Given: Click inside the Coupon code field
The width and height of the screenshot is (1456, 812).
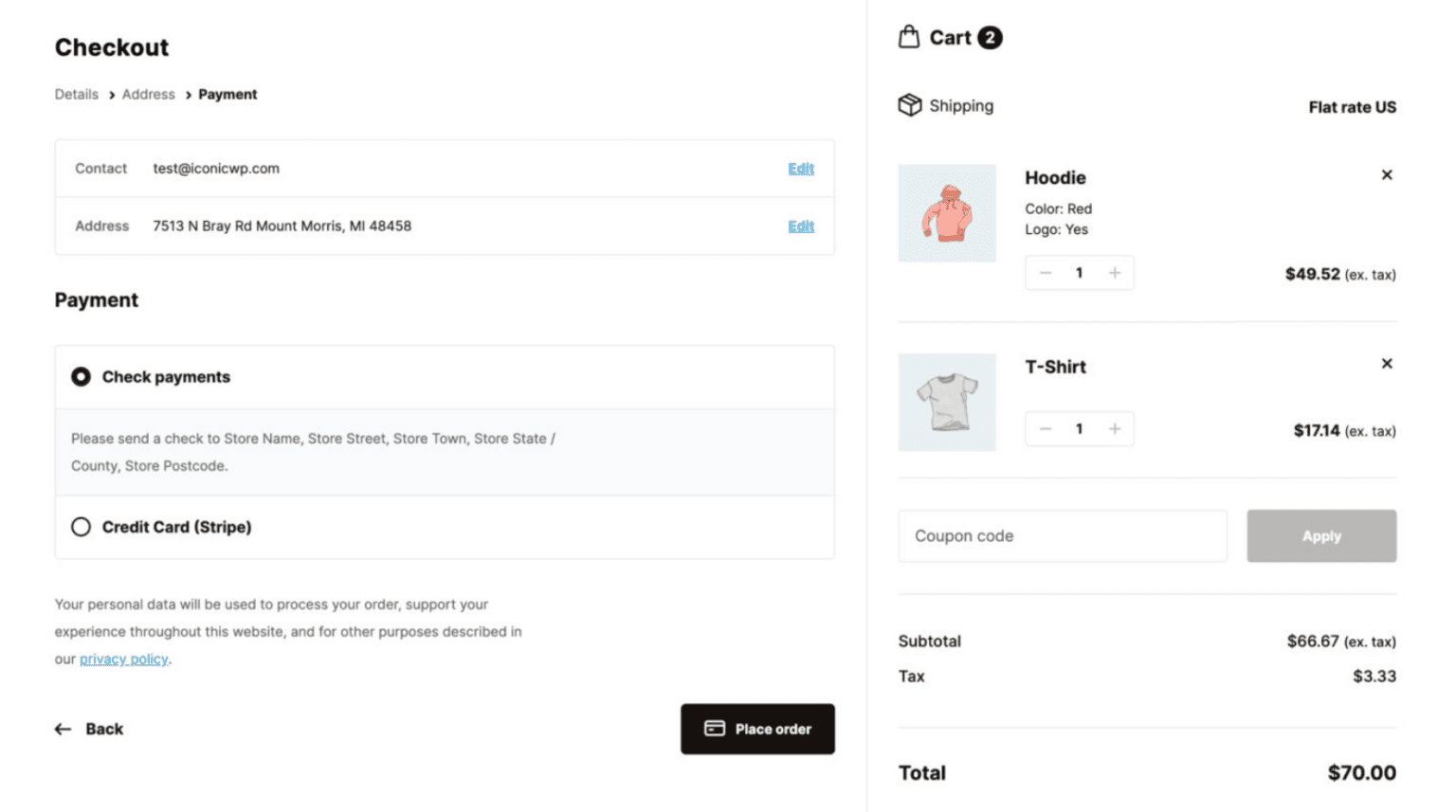Looking at the screenshot, I should (1062, 535).
